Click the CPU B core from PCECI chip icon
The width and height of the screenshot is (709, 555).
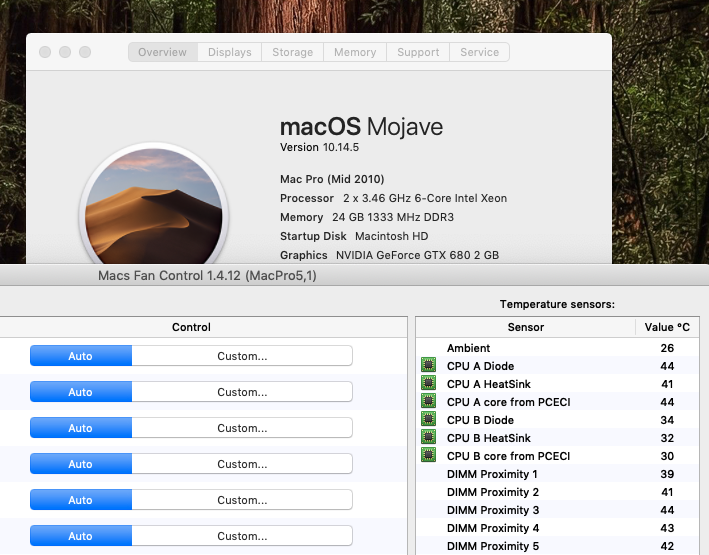coord(428,455)
